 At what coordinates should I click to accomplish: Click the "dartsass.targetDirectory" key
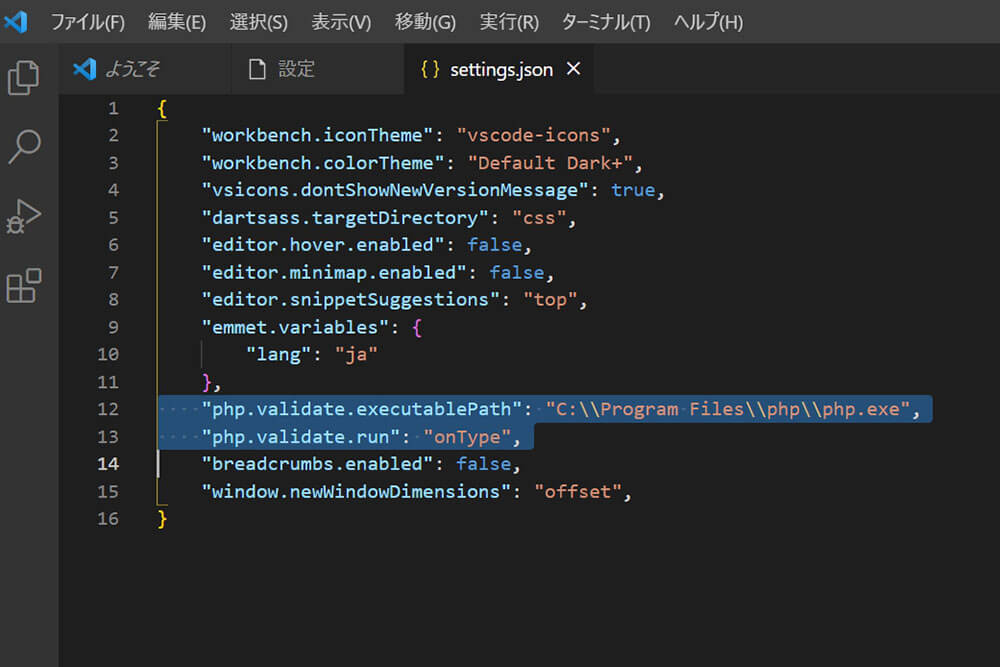coord(345,217)
